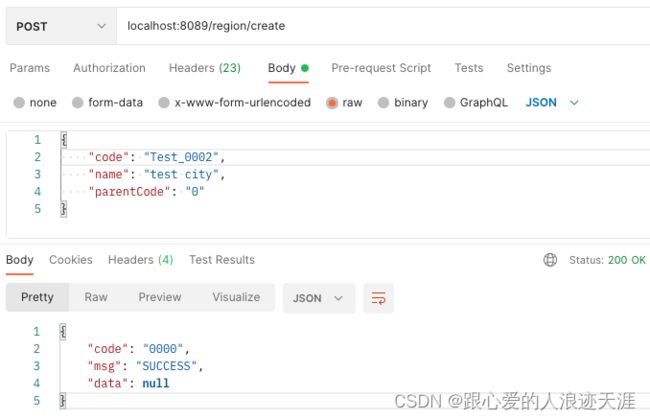Click the opening brace in response viewer
650x420 pixels.
pyautogui.click(x=63, y=332)
